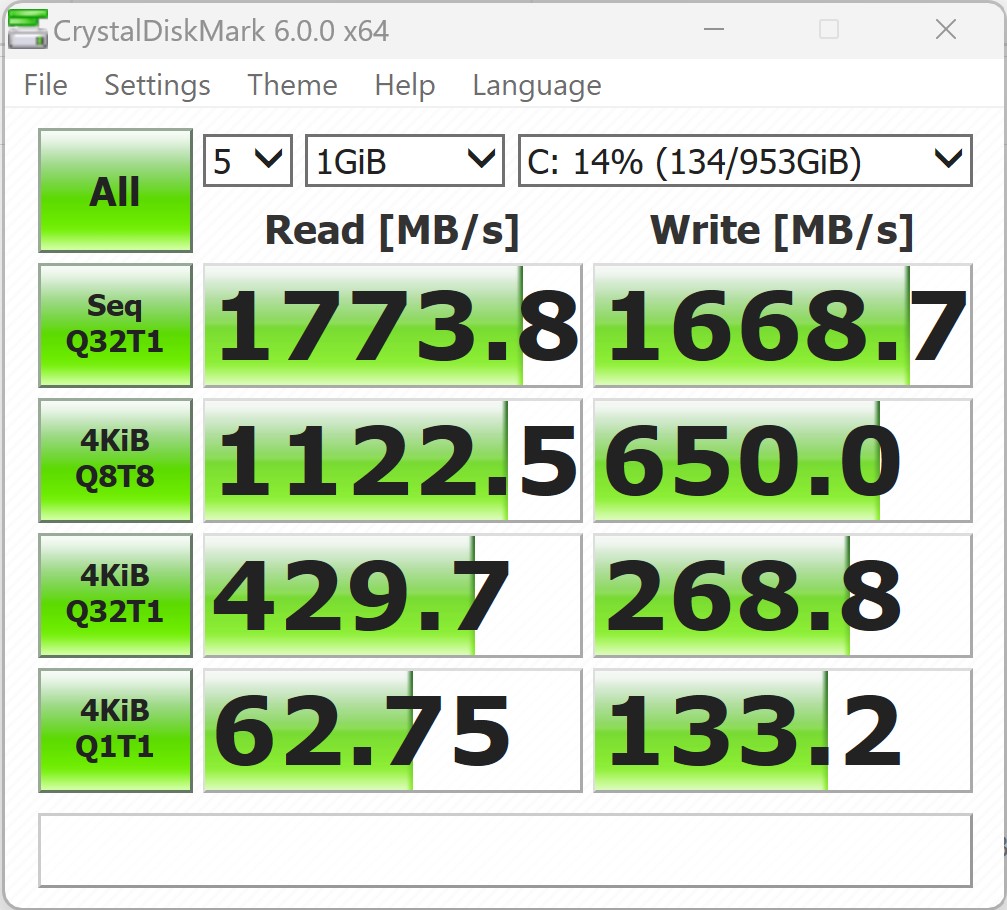Open the Settings menu

(x=157, y=86)
